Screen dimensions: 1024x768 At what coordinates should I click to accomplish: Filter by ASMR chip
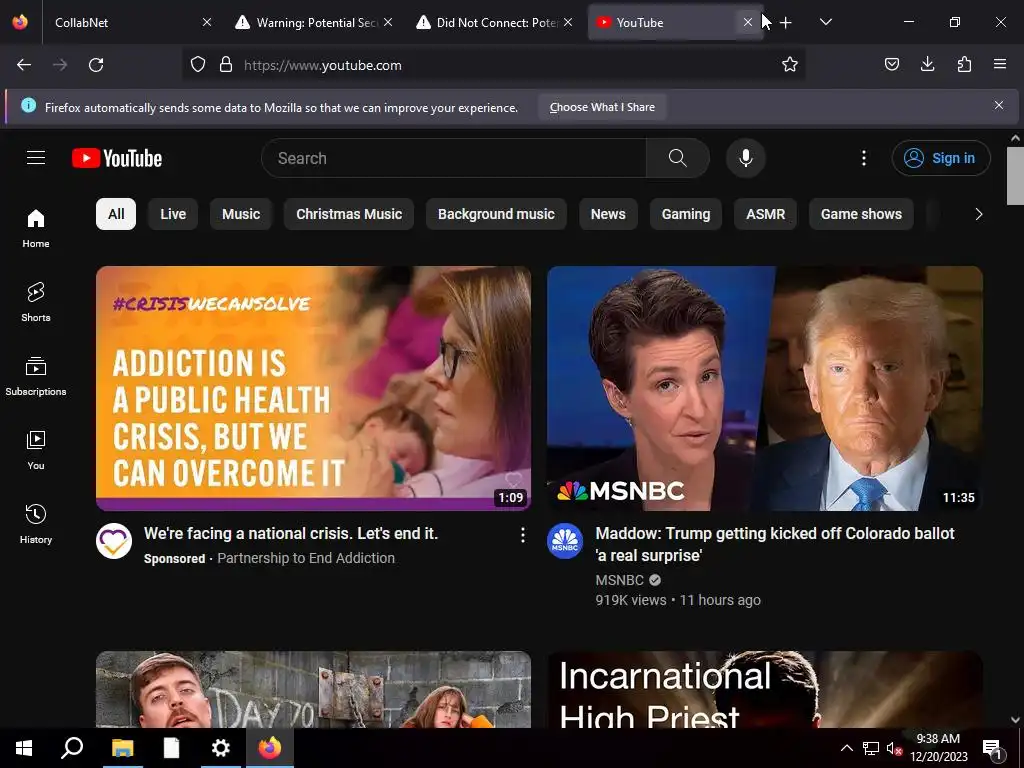coord(765,214)
